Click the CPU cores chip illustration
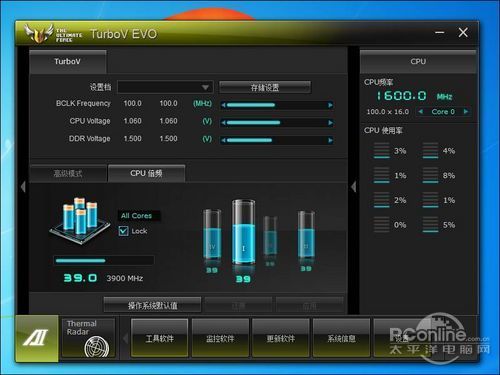Viewport: 500px width, 375px height. [80, 221]
